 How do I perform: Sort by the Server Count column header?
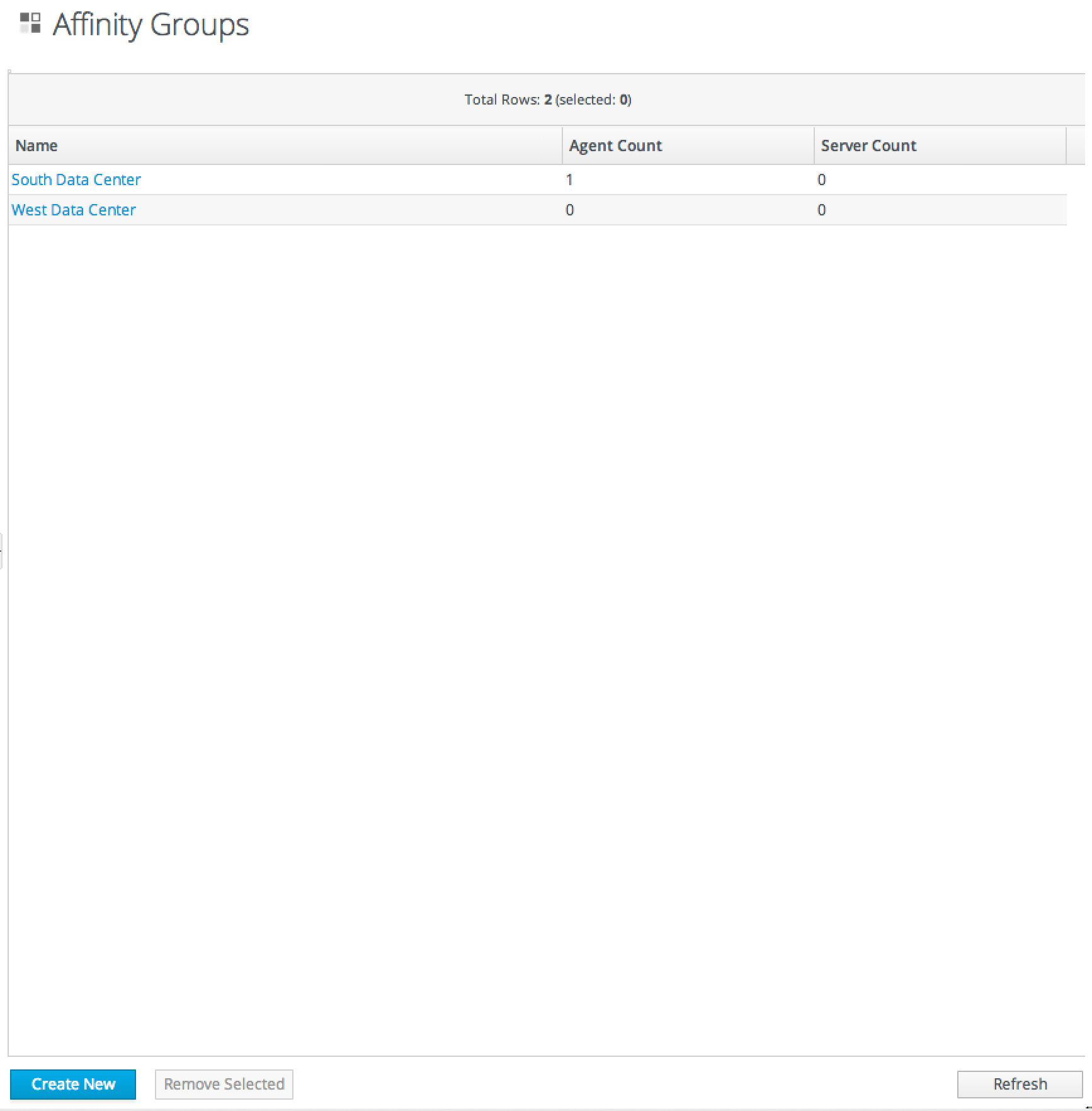(x=940, y=145)
